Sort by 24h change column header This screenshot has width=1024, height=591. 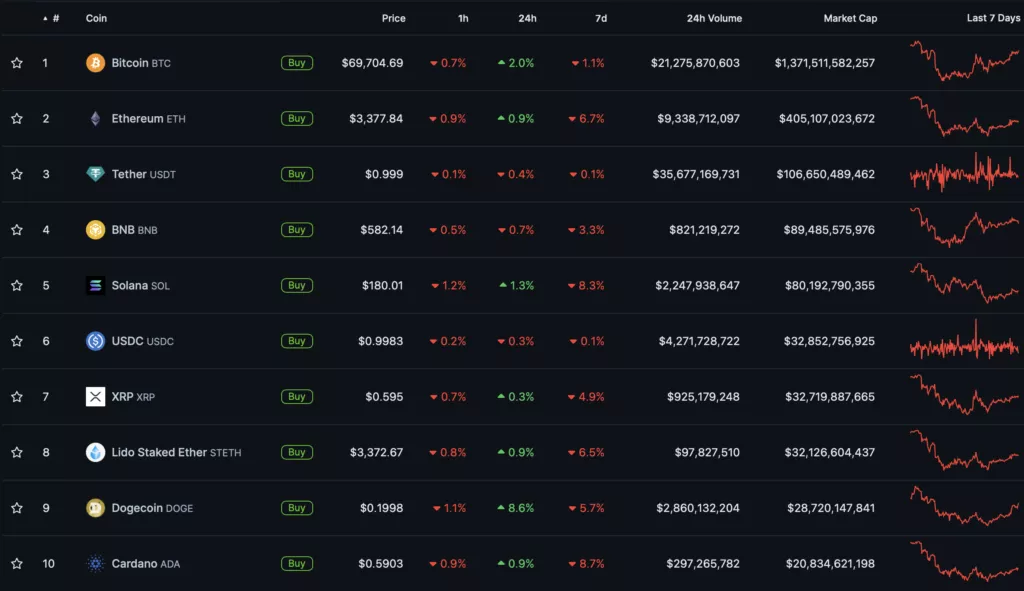point(527,18)
